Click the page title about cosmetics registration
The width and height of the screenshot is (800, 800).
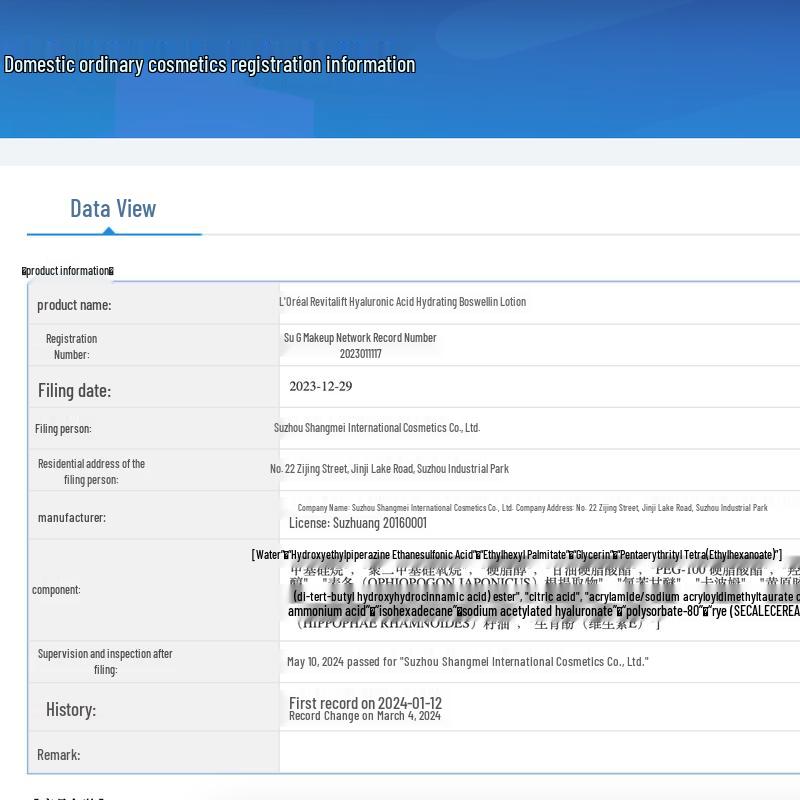(210, 65)
